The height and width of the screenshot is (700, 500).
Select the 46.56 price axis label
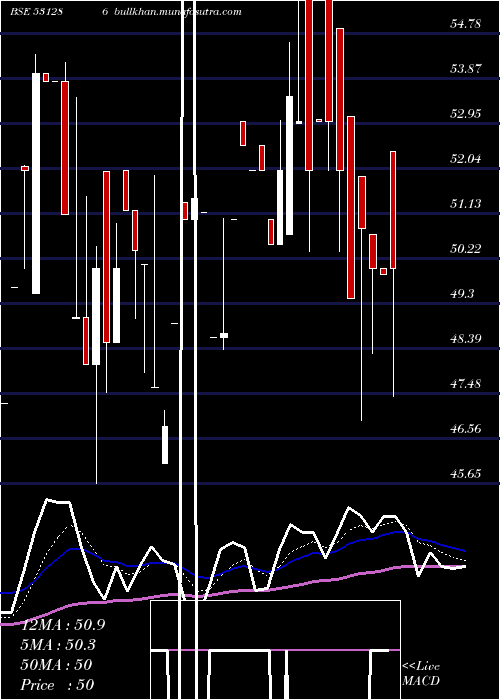click(x=466, y=429)
